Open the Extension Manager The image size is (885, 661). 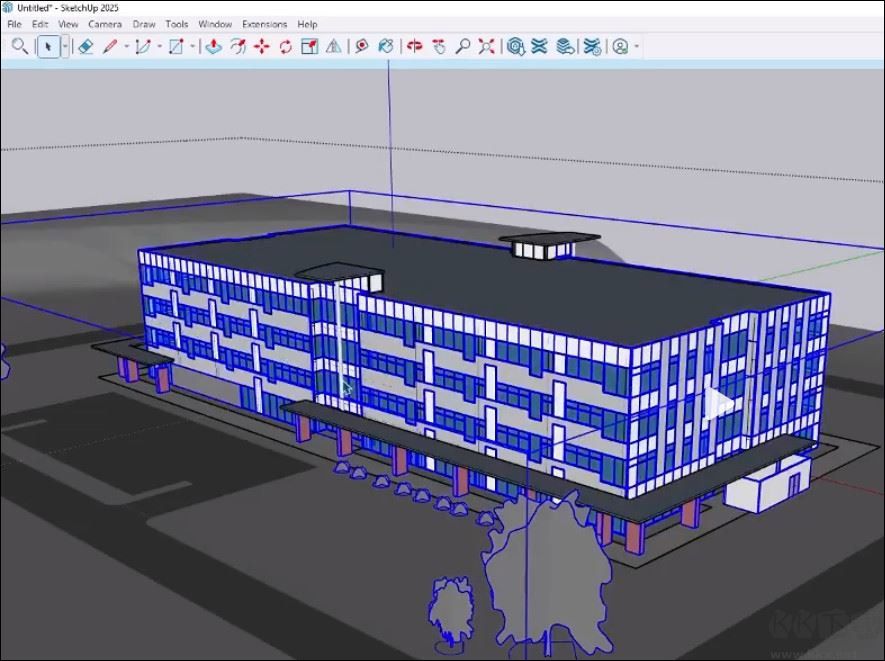pyautogui.click(x=593, y=46)
